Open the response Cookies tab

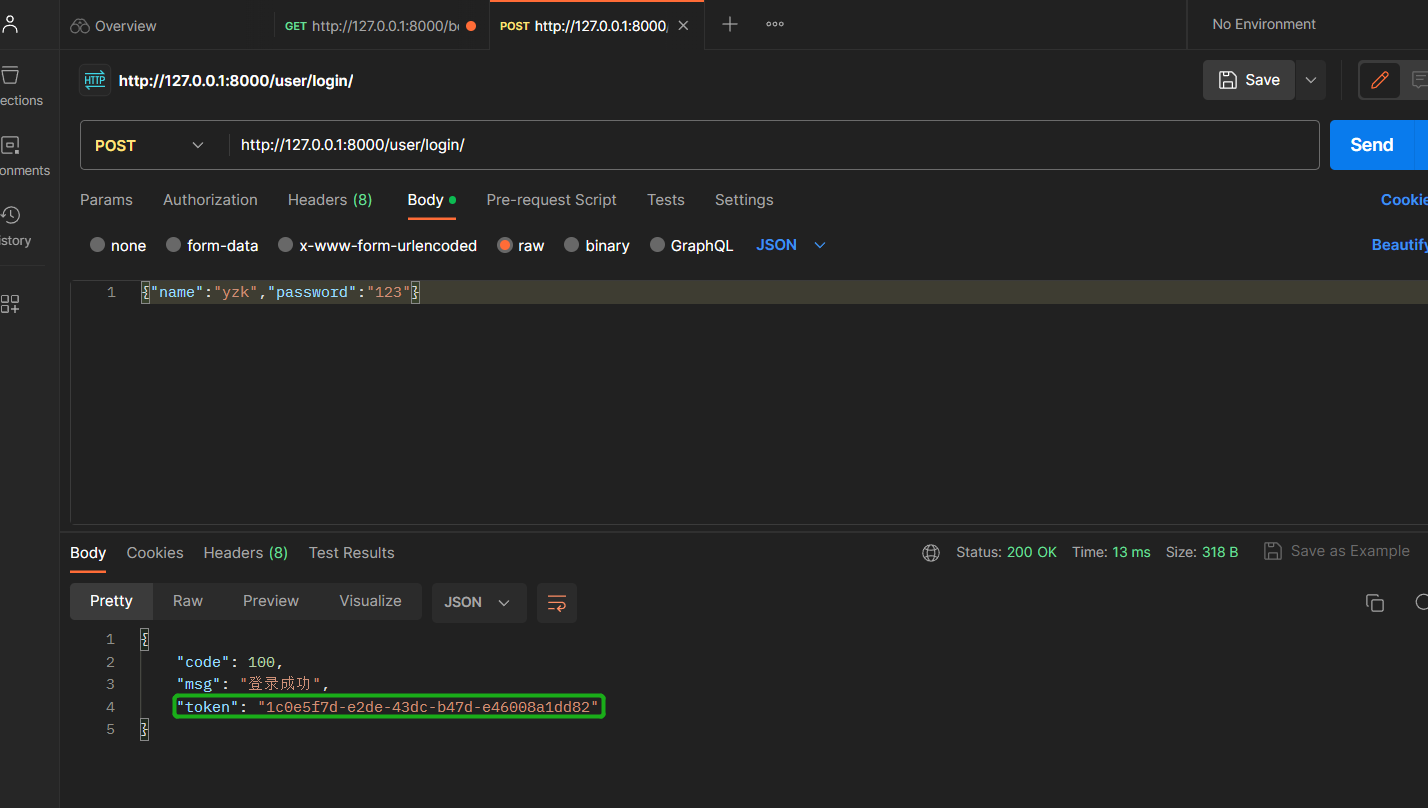[155, 553]
